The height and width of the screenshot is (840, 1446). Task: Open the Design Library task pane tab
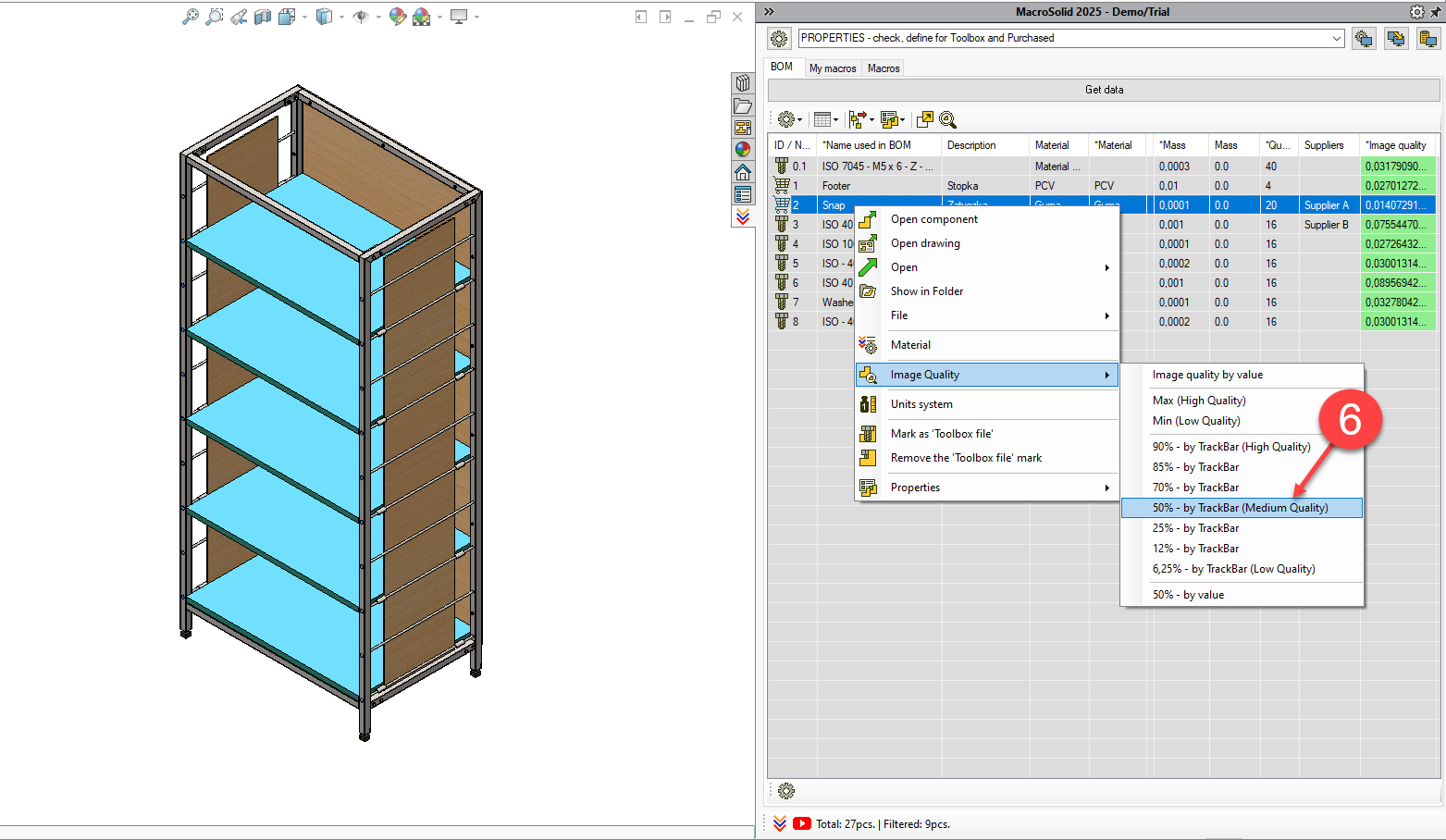[743, 83]
